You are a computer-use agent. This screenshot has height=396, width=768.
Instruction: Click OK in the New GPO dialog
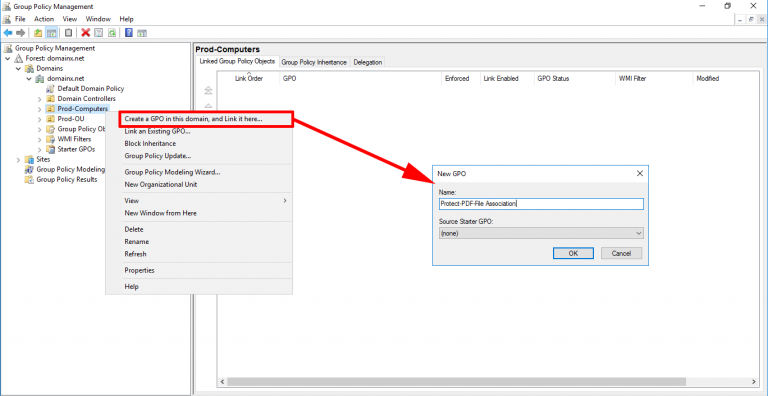click(573, 253)
